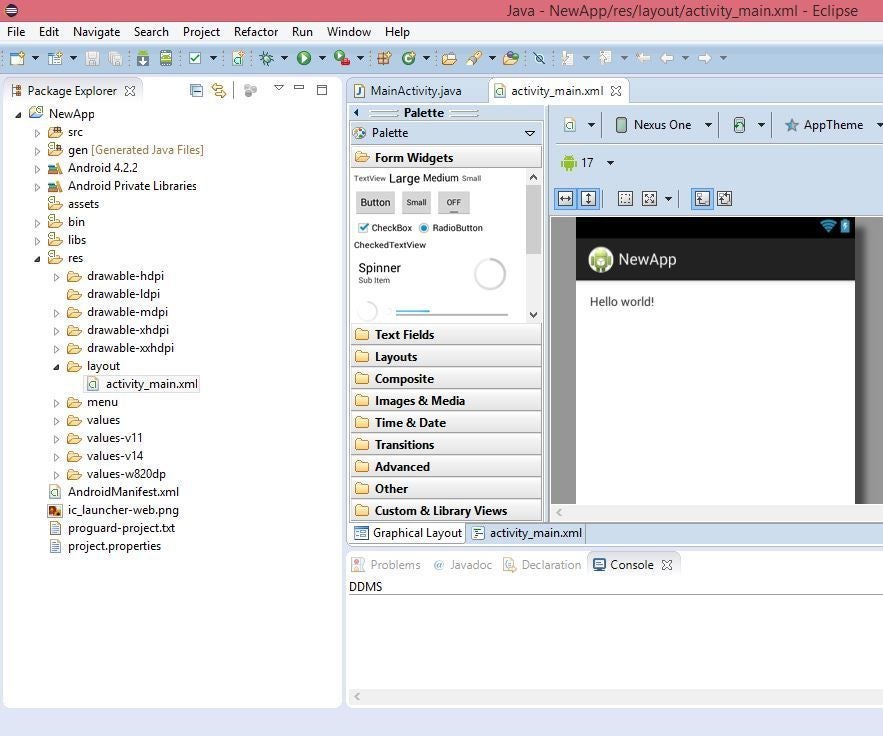
Task: Switch to the MainActivity.java editor tab
Action: (x=415, y=90)
